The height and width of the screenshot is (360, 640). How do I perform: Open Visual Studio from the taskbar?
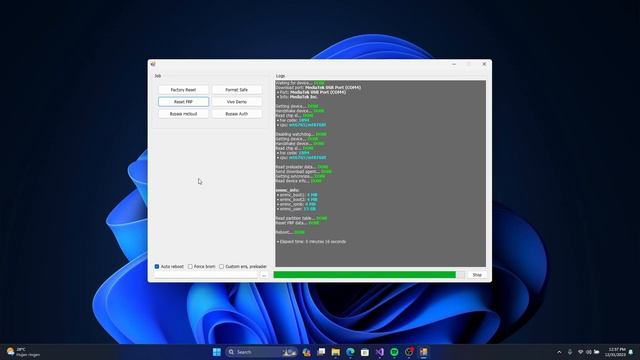tap(380, 352)
